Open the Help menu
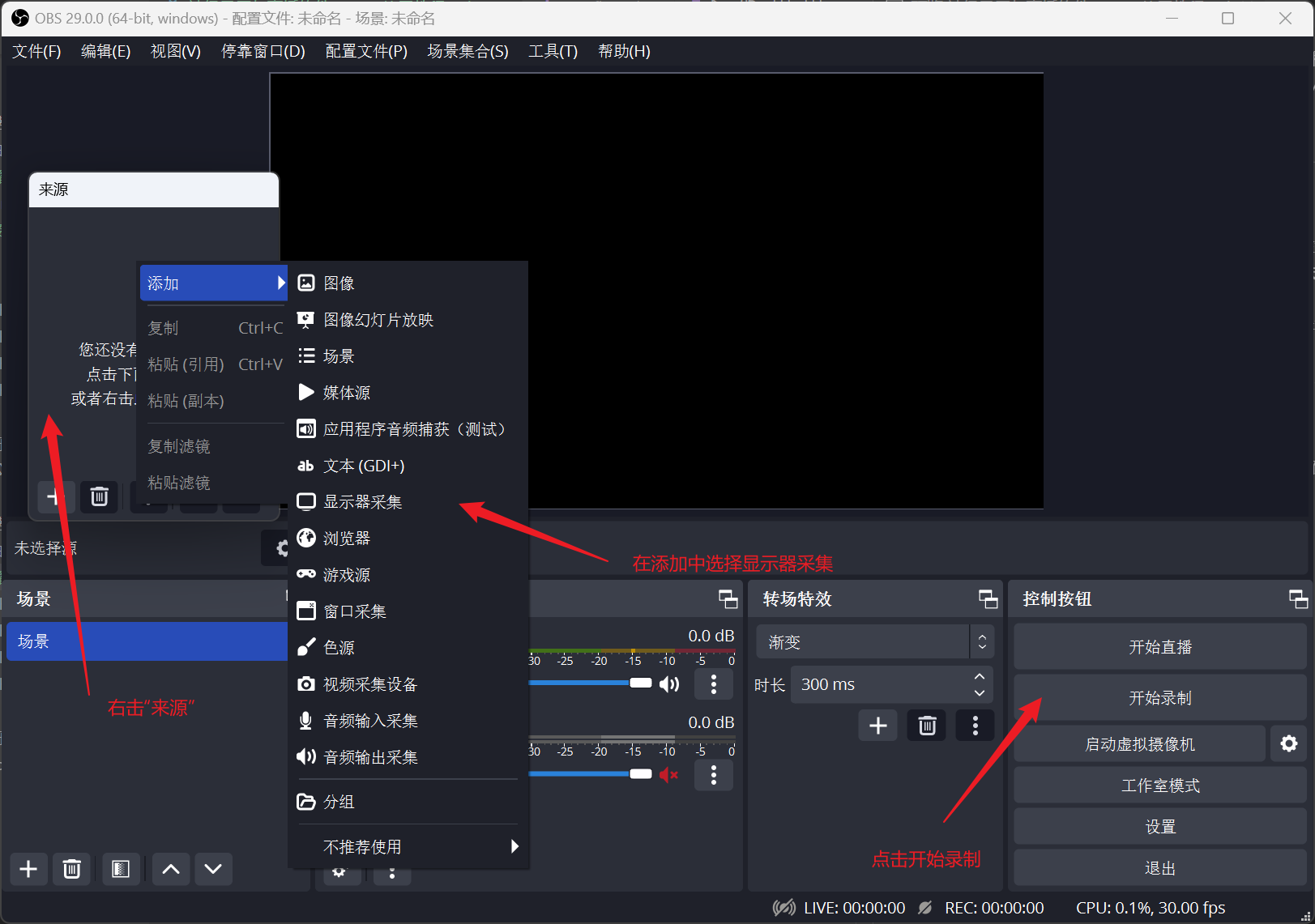 (624, 51)
